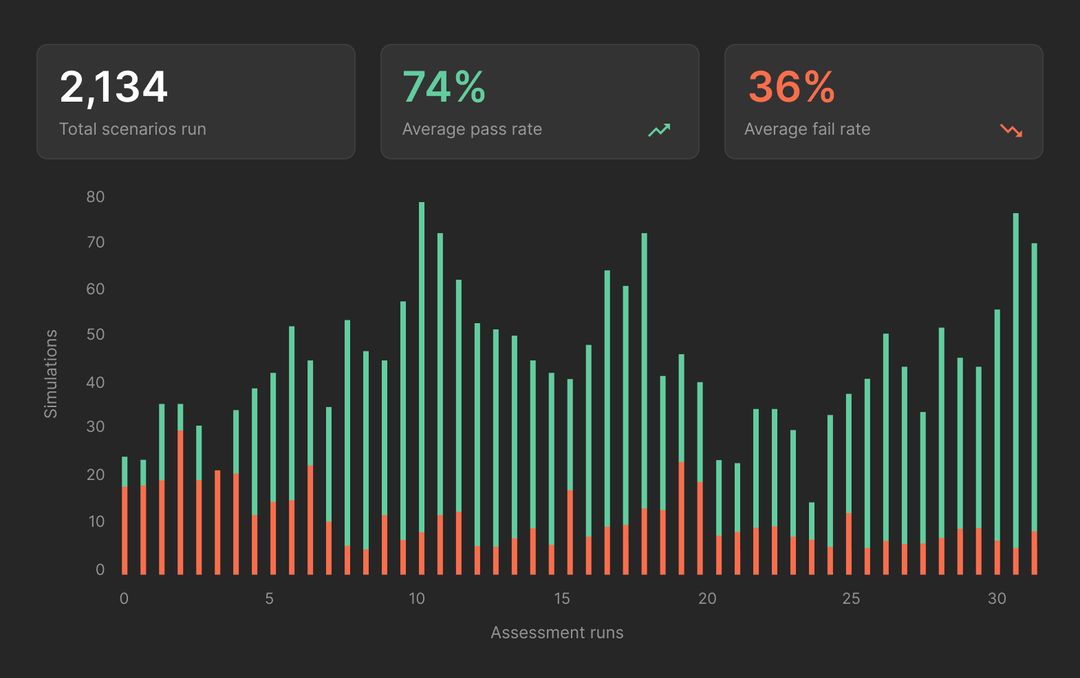
Task: Click the red downward trend icon
Action: 1011,130
